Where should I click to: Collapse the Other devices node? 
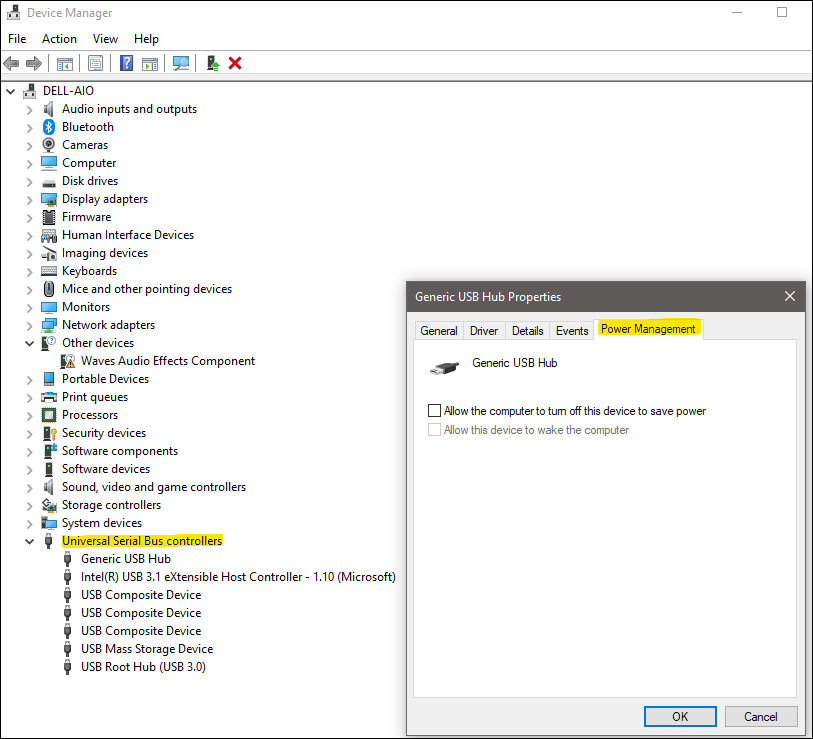click(30, 343)
